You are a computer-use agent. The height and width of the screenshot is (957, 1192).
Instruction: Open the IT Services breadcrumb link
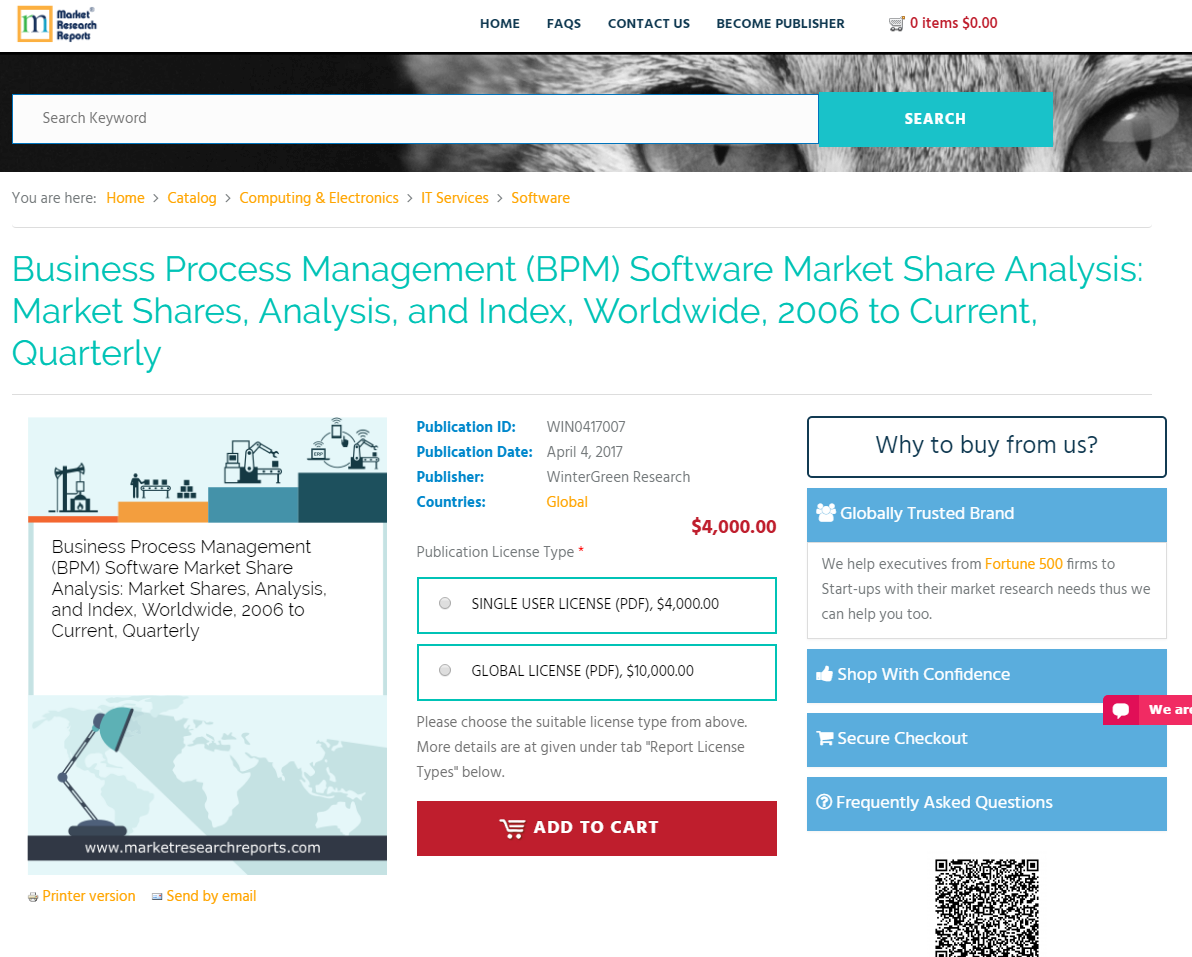coord(455,198)
